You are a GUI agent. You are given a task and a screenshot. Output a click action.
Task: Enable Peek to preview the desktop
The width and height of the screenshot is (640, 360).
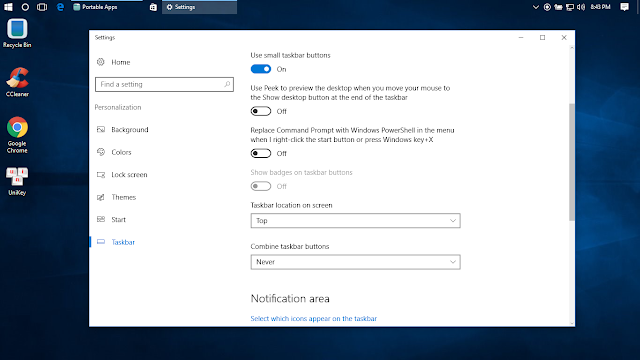click(x=261, y=111)
